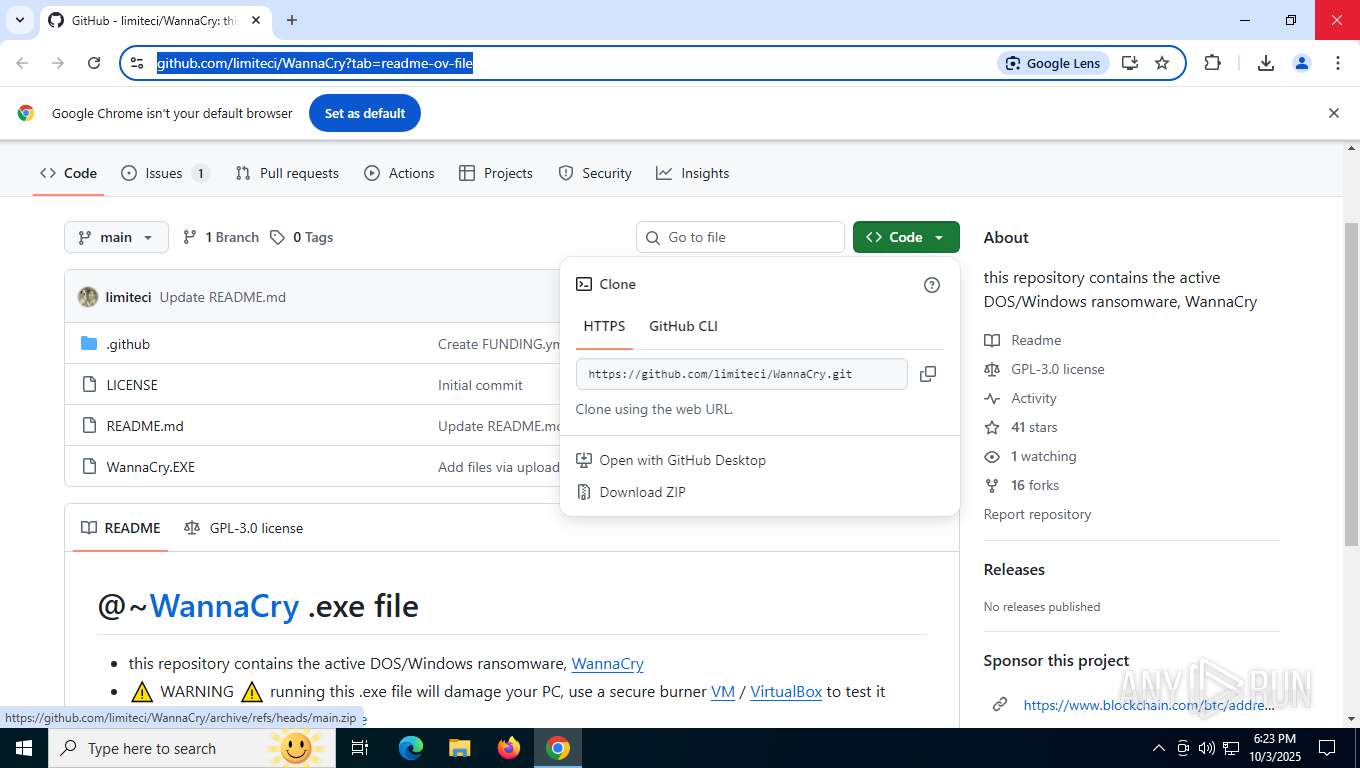Open the README.md file

[145, 426]
